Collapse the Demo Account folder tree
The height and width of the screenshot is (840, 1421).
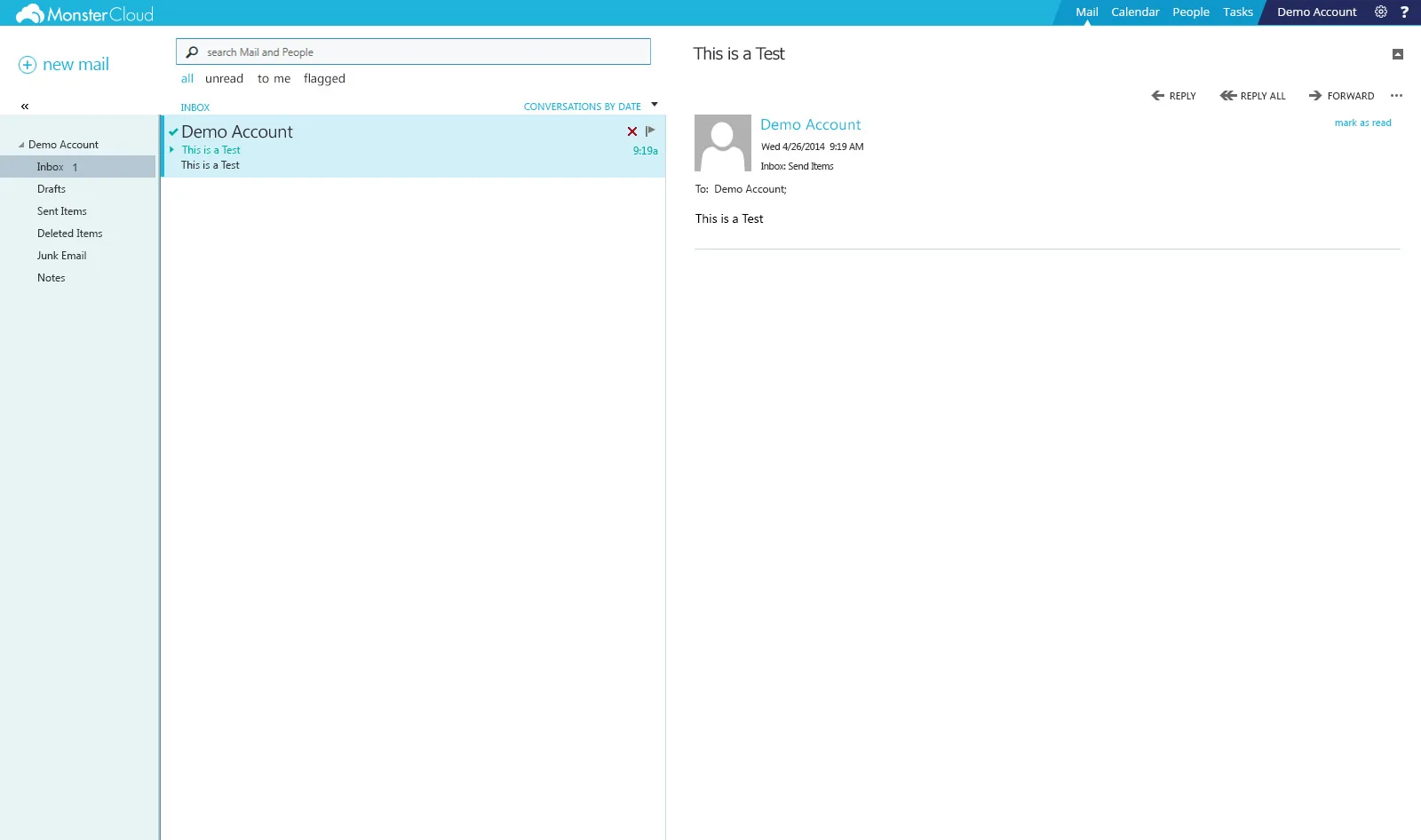[21, 145]
